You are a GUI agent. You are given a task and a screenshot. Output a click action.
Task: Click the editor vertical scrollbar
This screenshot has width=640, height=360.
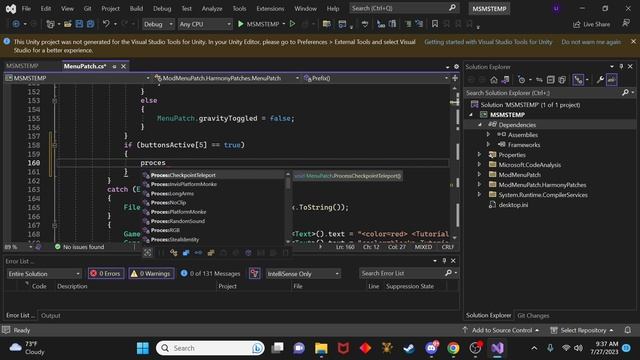[x=454, y=163]
